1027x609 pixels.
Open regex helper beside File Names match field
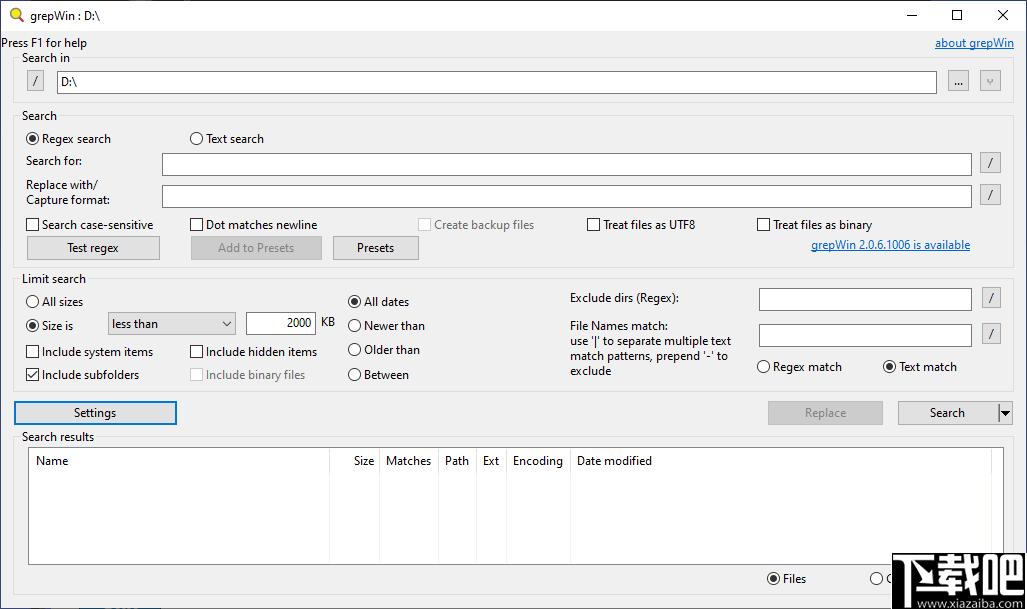point(992,334)
